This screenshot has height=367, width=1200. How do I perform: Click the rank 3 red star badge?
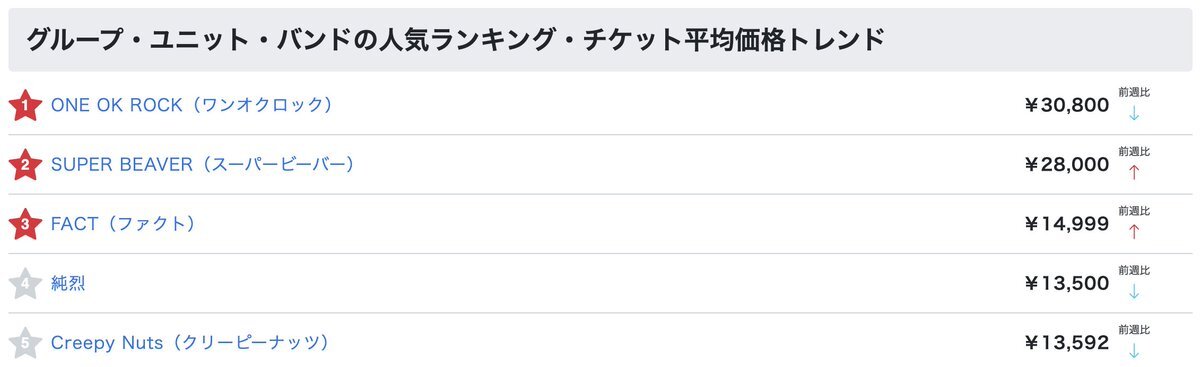pyautogui.click(x=24, y=224)
